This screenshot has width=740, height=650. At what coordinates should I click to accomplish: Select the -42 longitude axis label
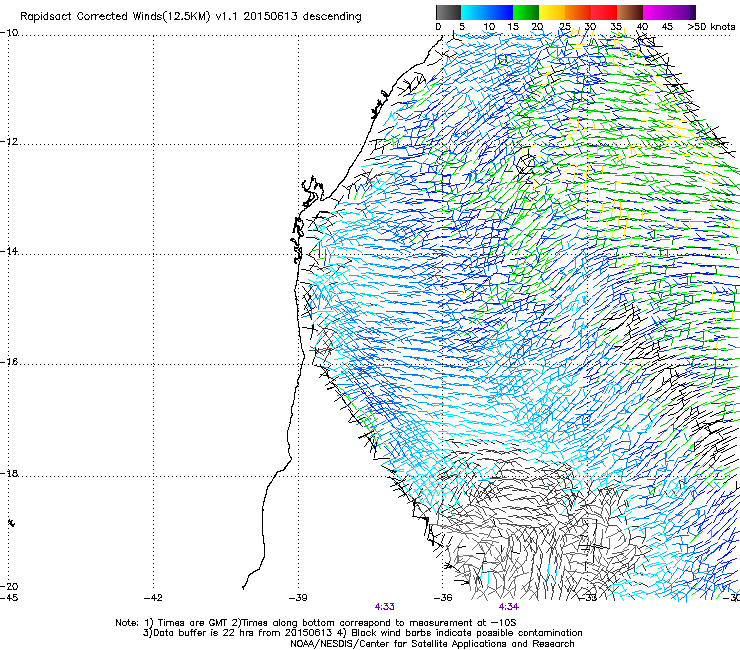153,598
